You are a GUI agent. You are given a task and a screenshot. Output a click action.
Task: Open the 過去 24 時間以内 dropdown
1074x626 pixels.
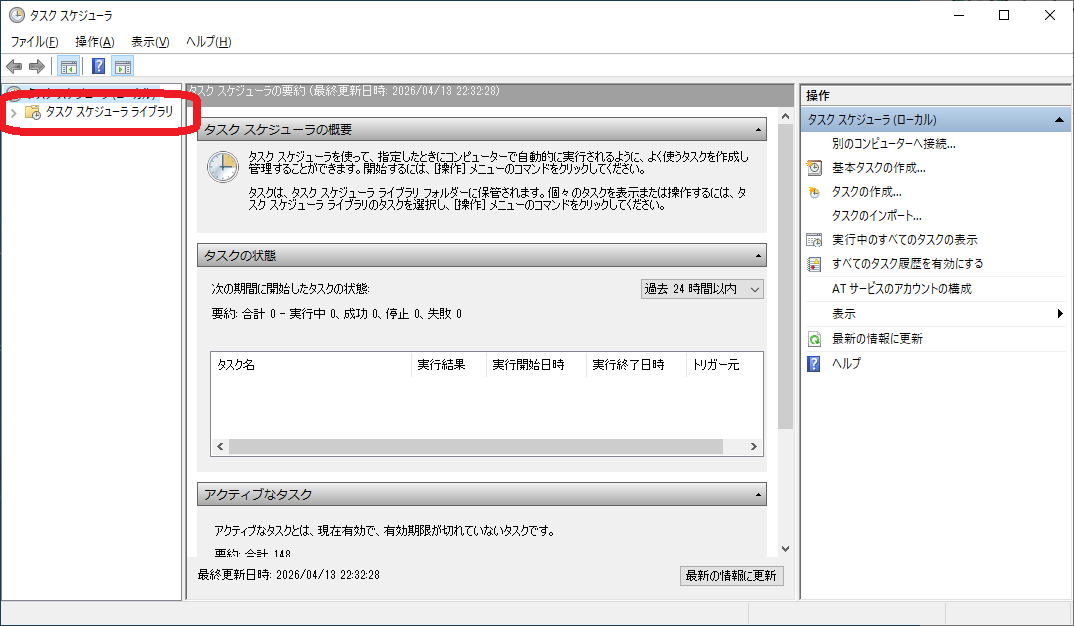(x=702, y=289)
